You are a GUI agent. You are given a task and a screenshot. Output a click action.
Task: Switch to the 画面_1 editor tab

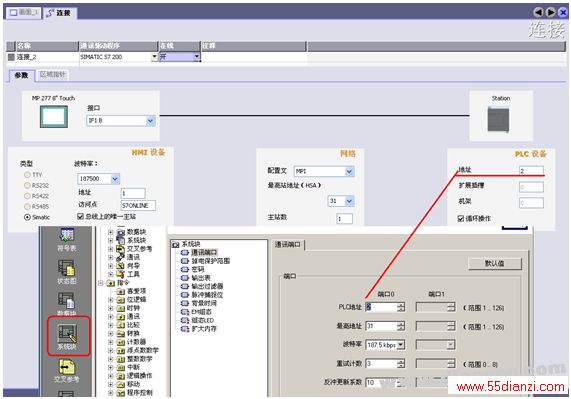pyautogui.click(x=24, y=12)
